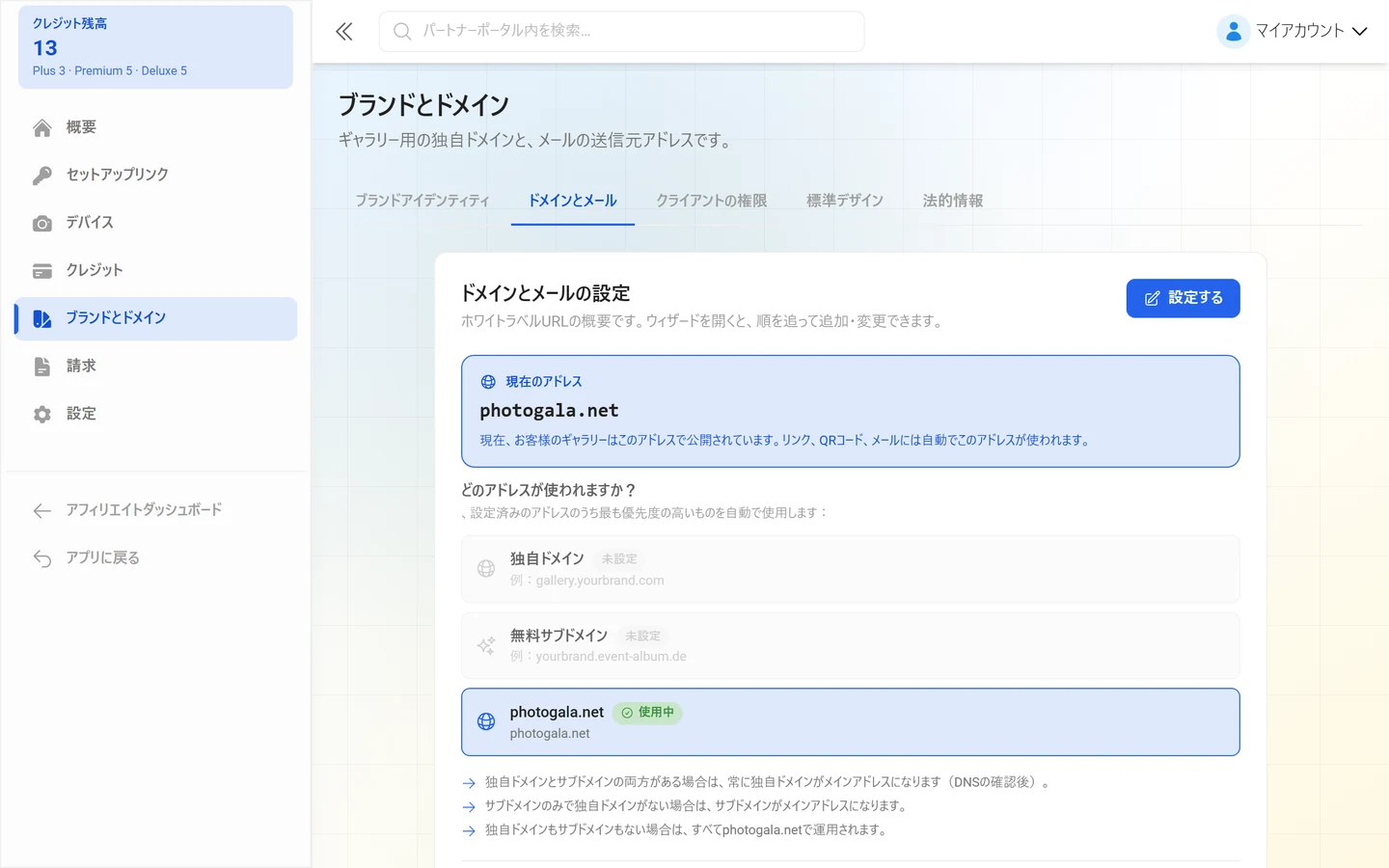Click アプリに戻る link
Screen dimensions: 1389x868
click(x=155, y=558)
